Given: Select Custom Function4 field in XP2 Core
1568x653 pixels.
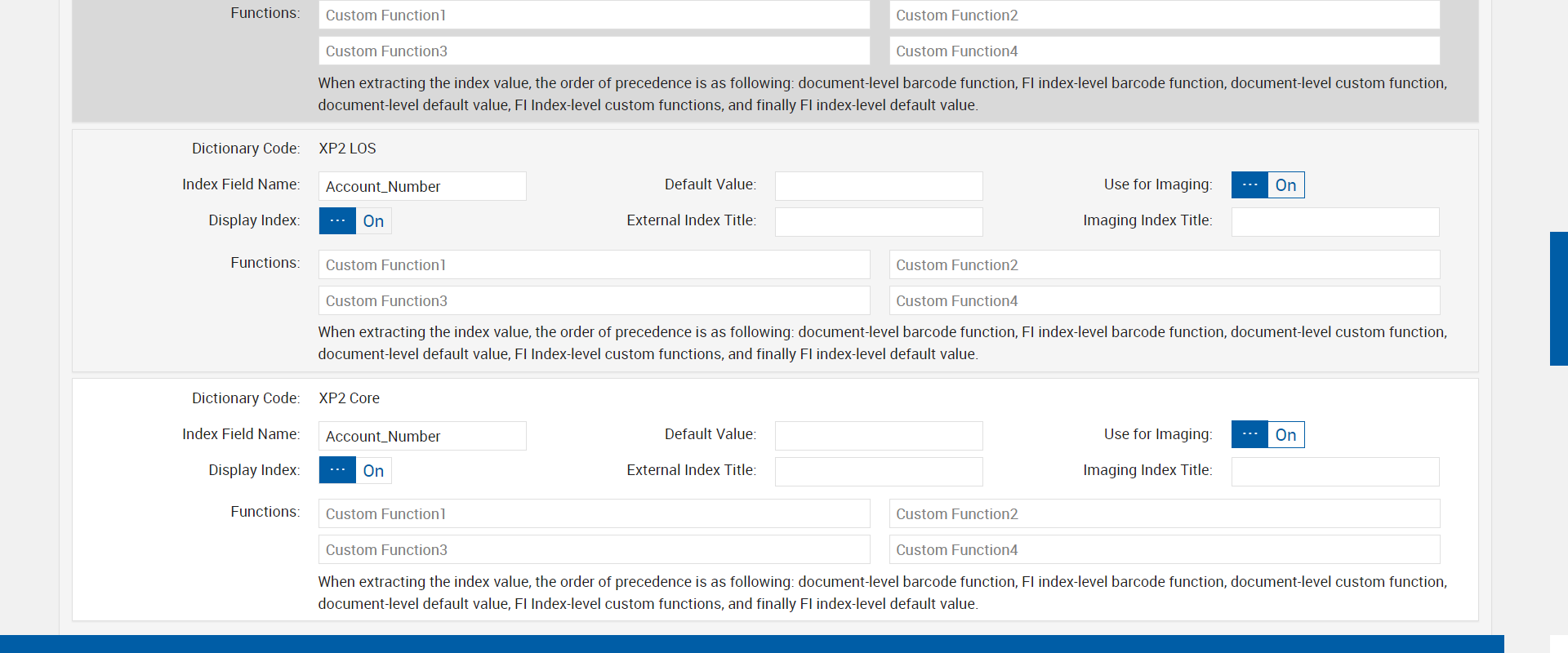Looking at the screenshot, I should [1165, 550].
